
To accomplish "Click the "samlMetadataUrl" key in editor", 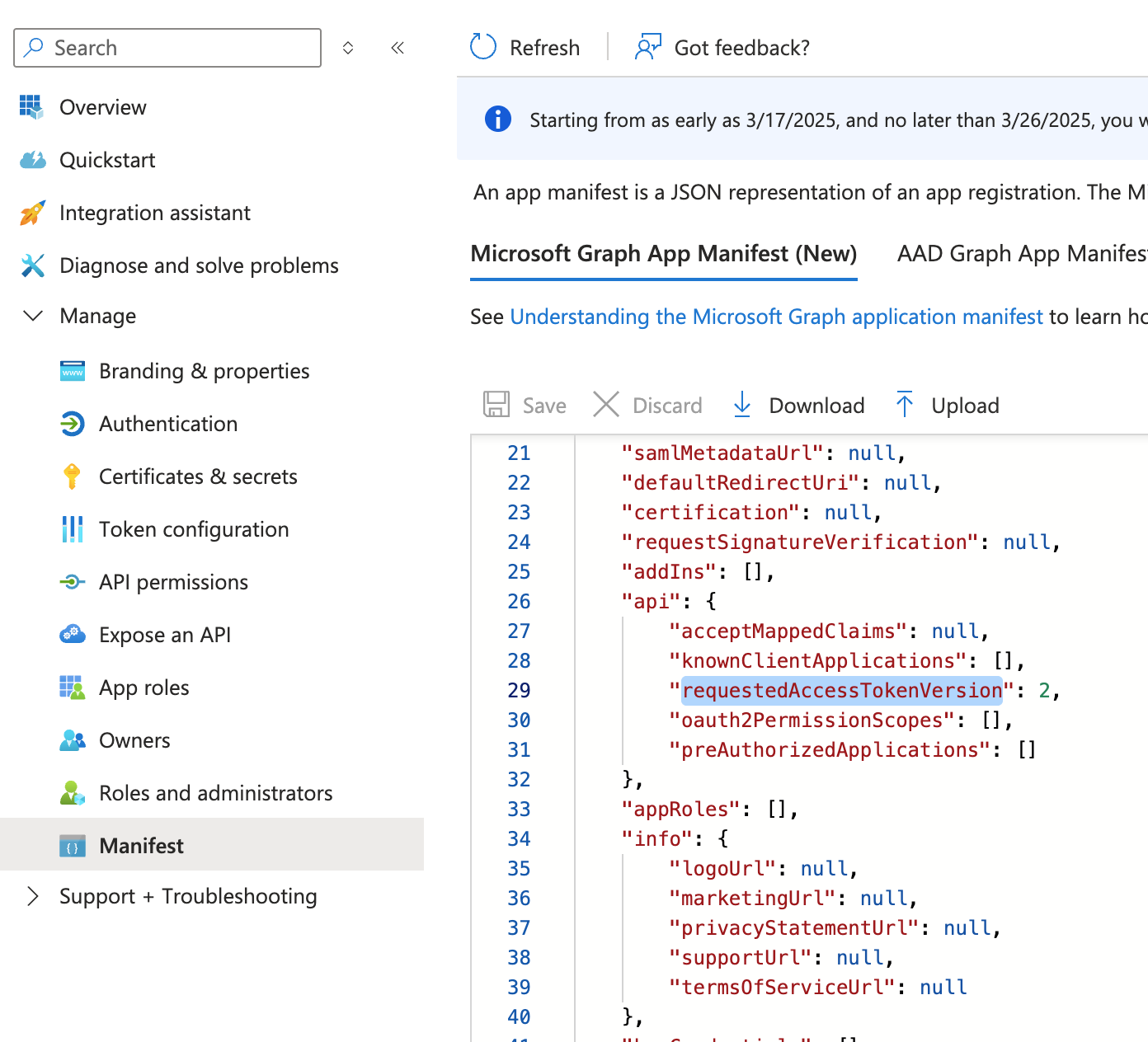I will pyautogui.click(x=722, y=453).
